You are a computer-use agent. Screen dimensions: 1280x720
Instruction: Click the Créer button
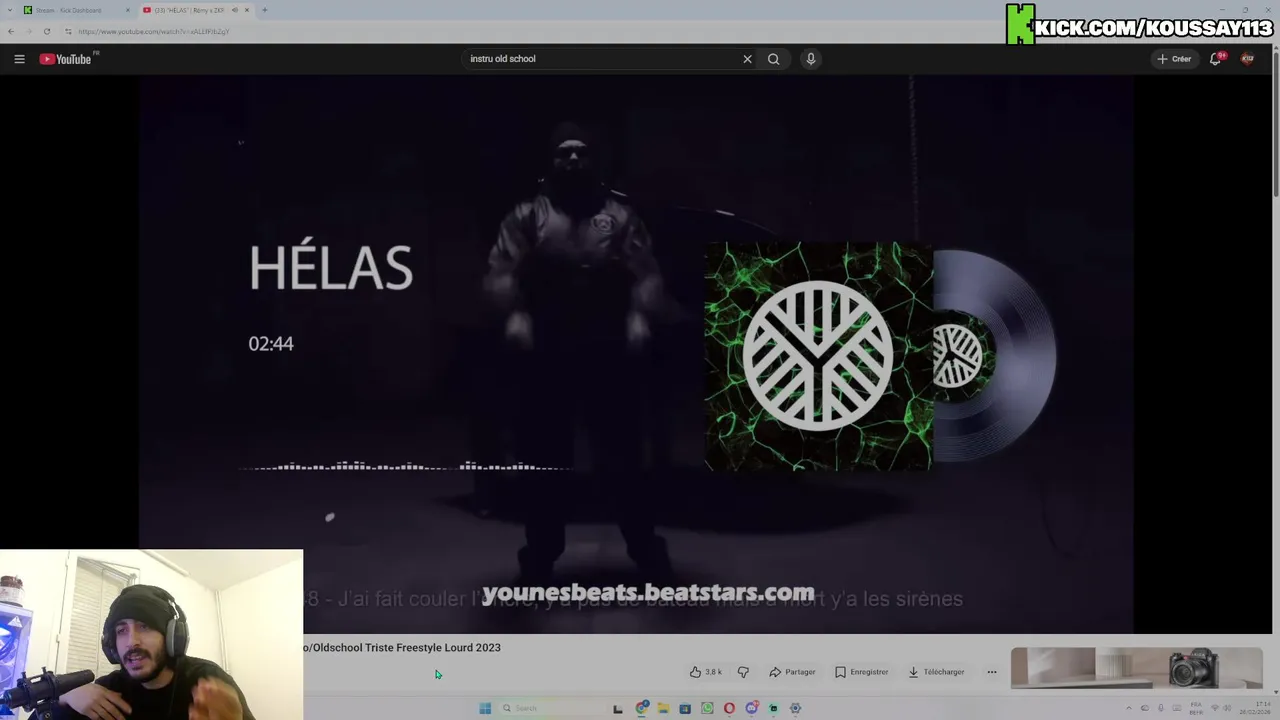[1174, 59]
